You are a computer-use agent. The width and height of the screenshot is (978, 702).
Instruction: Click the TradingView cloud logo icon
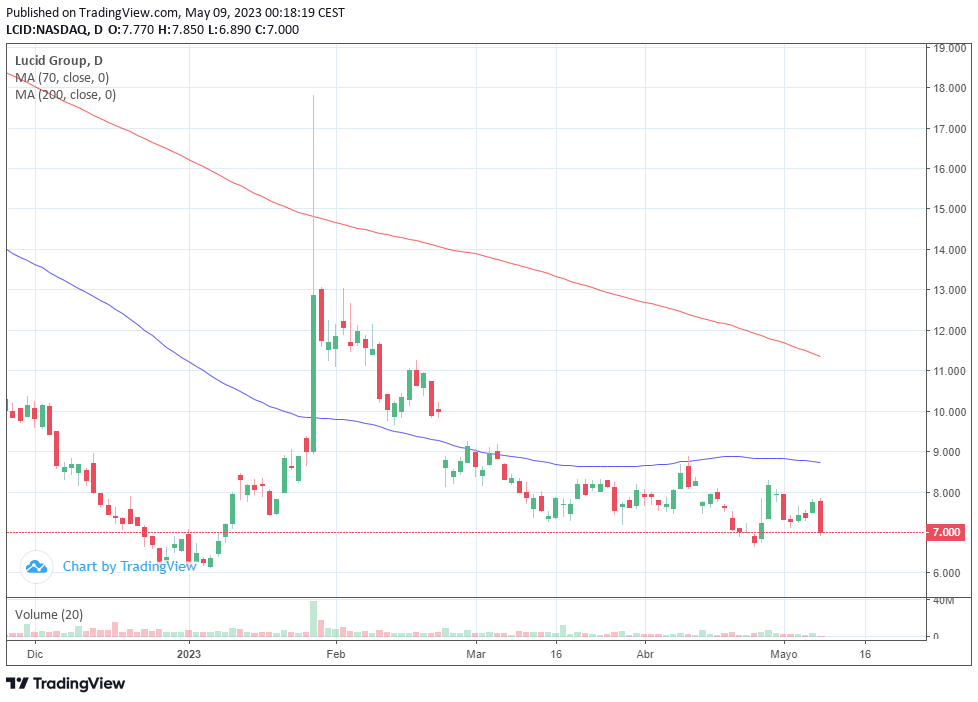coord(36,567)
